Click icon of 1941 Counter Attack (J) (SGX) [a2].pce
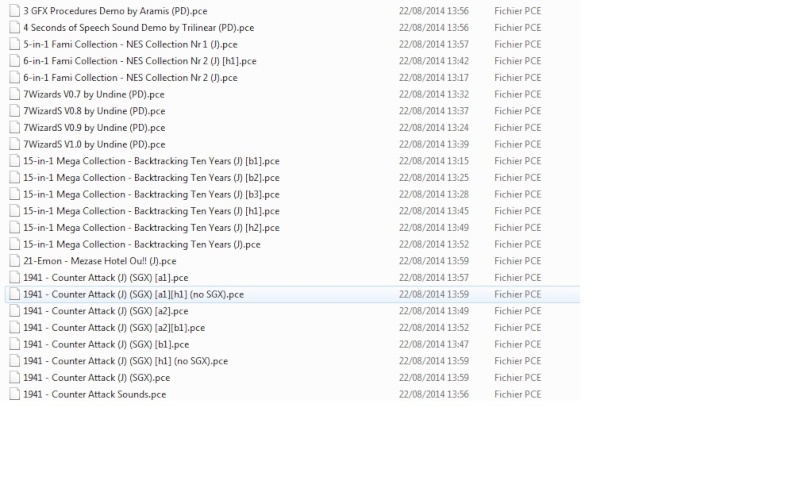This screenshot has width=800, height=500. click(x=15, y=311)
